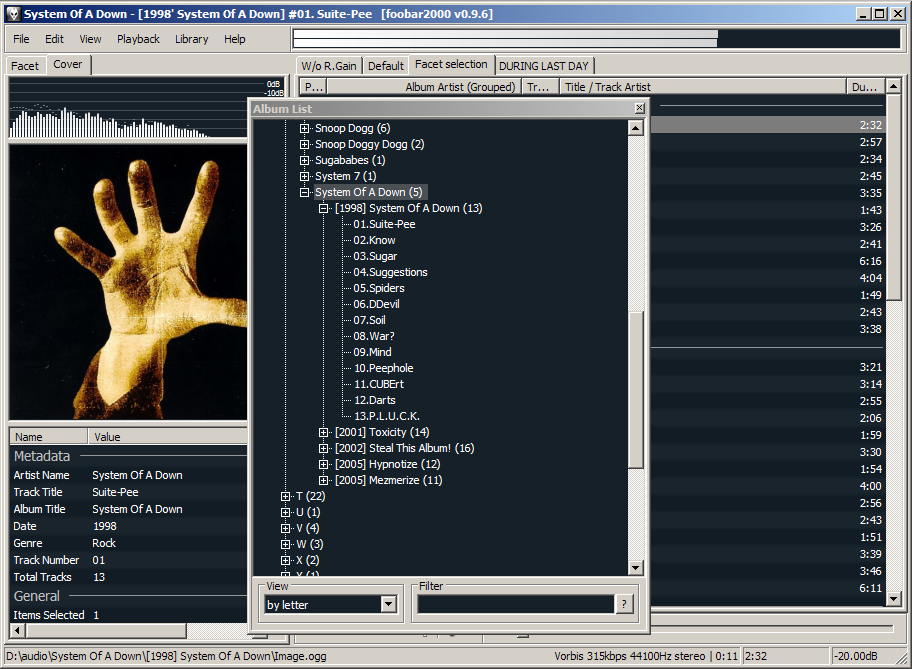This screenshot has width=912, height=669.
Task: Select track 13.P.L.U.C.K. in album tree
Action: click(387, 416)
